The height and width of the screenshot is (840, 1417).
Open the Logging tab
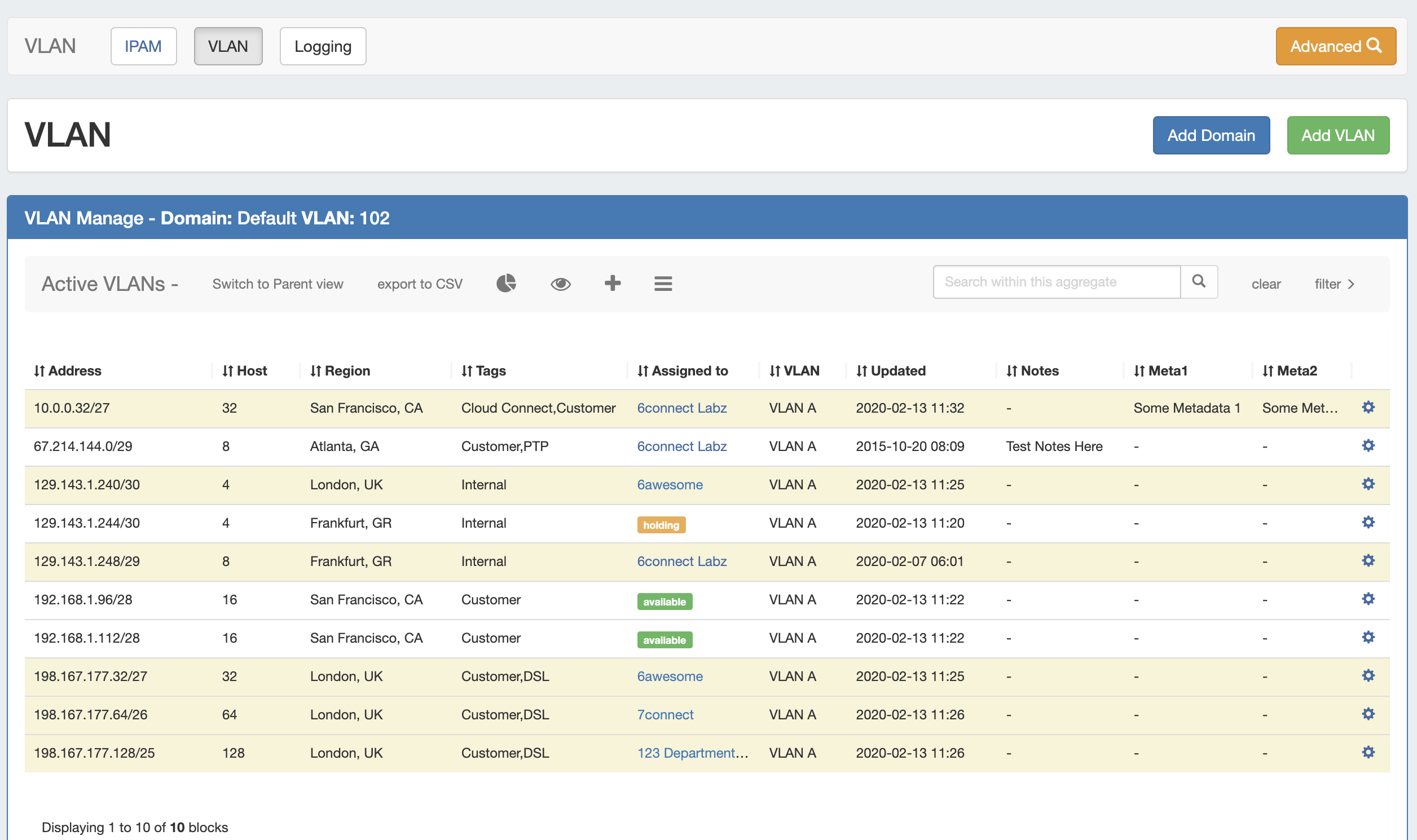[322, 46]
